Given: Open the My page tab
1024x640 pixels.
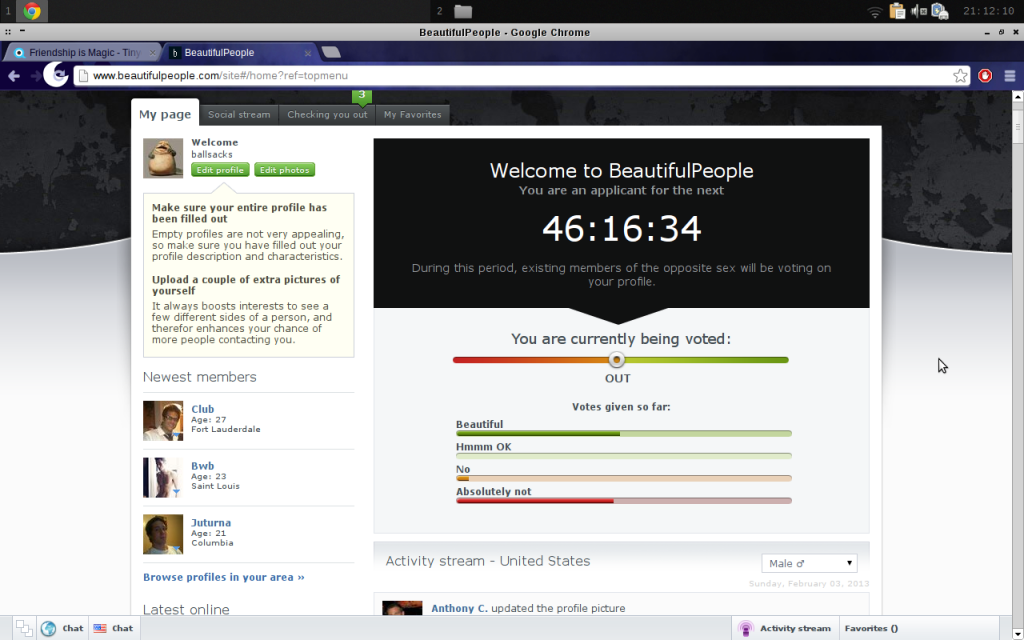Looking at the screenshot, I should pyautogui.click(x=165, y=114).
